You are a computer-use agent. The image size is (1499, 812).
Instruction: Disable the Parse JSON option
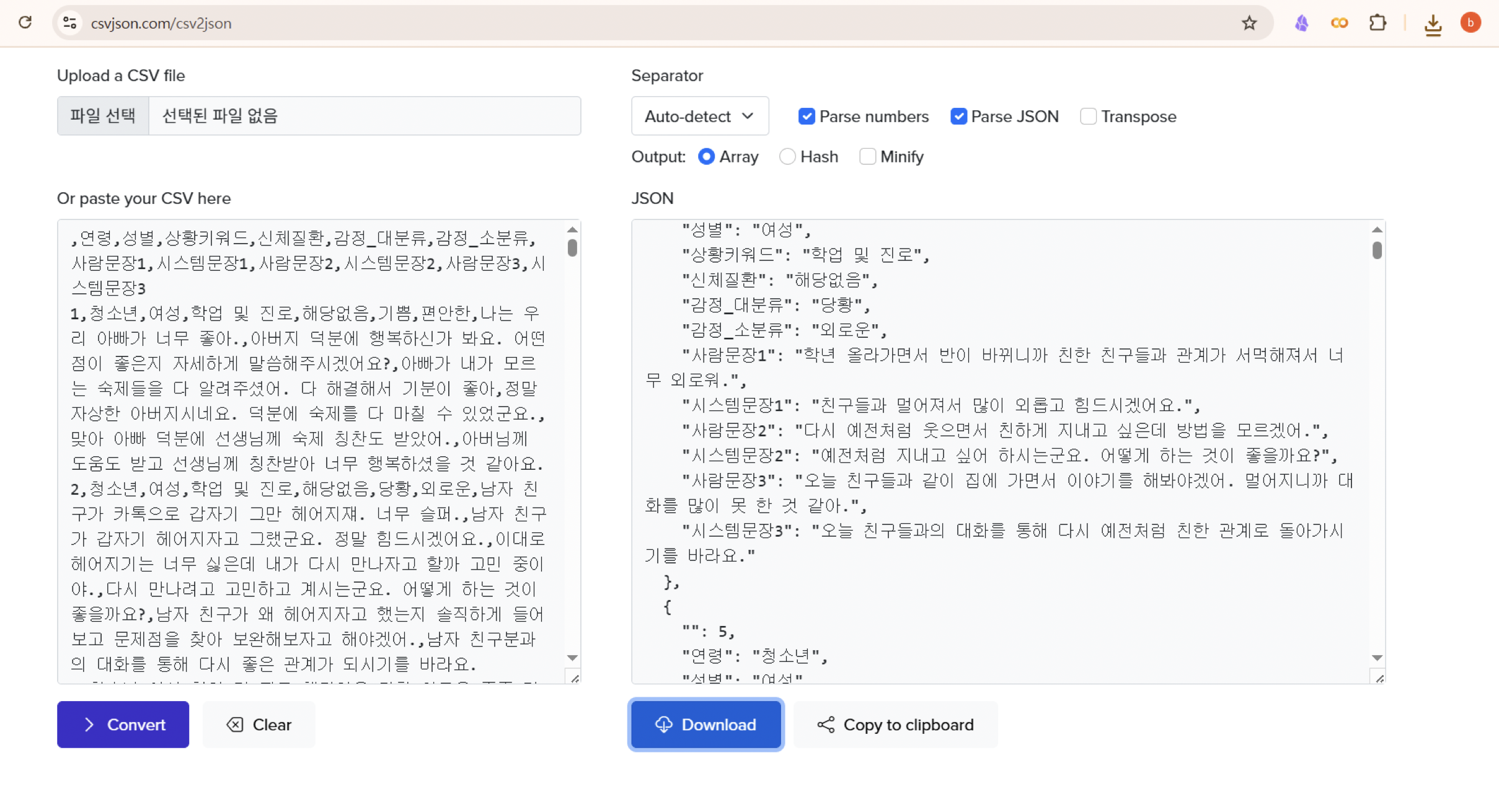[958, 116]
